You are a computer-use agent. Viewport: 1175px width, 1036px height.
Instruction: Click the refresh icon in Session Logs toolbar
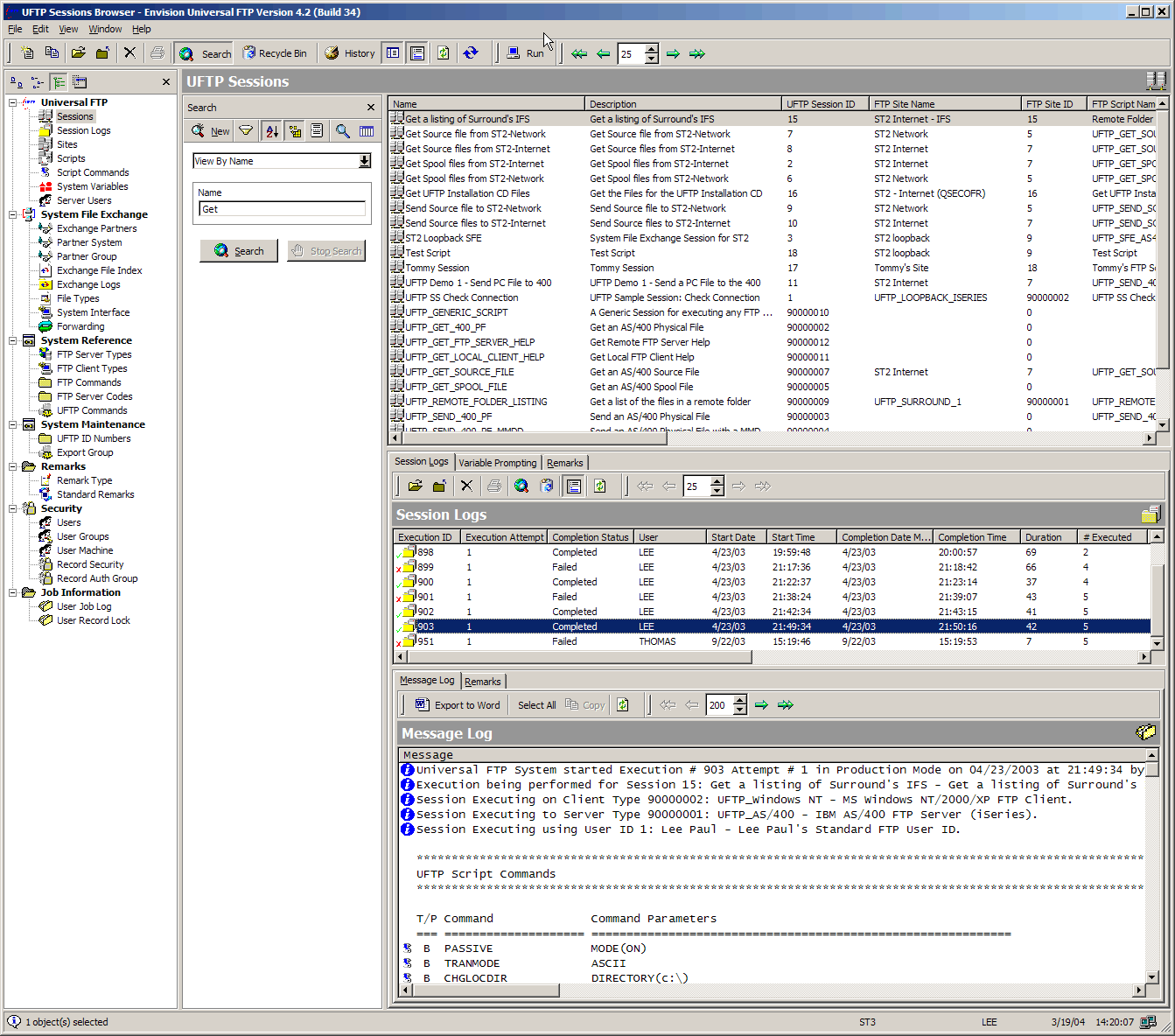tap(600, 486)
